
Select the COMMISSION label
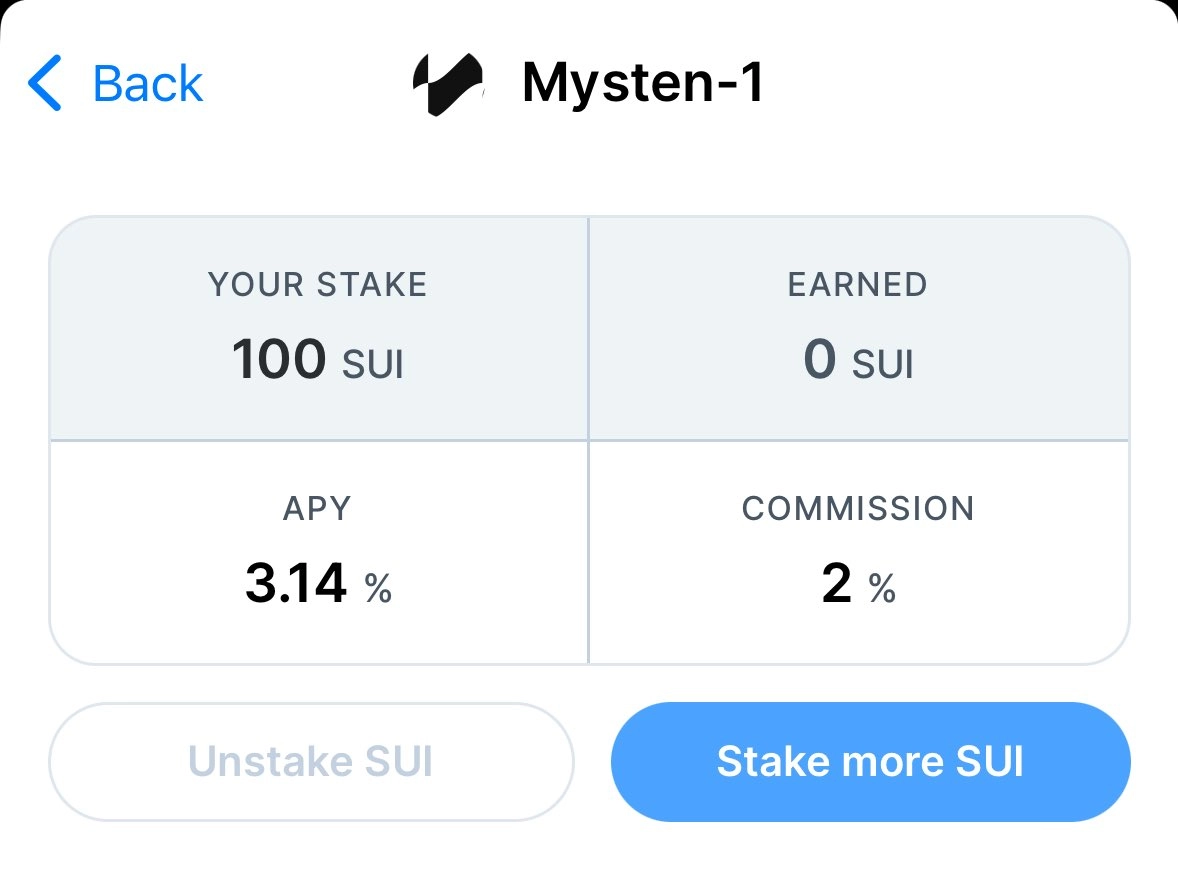point(857,508)
